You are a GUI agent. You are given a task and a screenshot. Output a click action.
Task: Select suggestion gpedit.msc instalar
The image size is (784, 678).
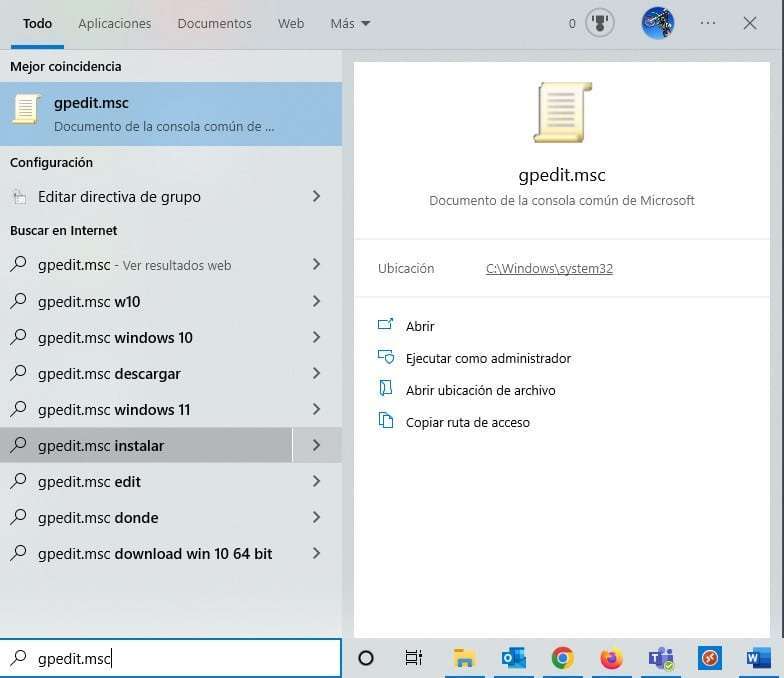tap(146, 445)
